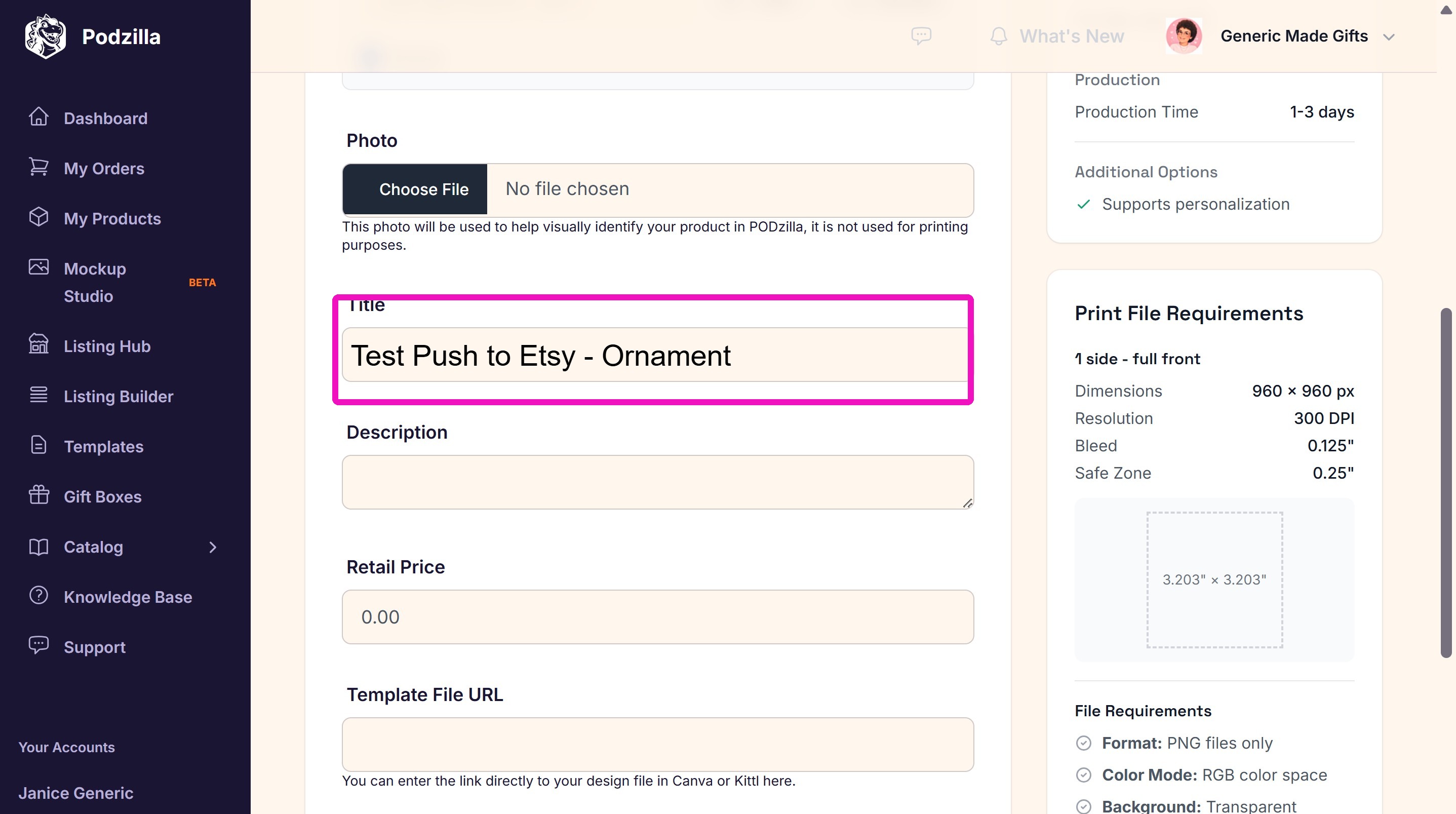Open Knowledge Base via the question mark icon
The image size is (1456, 814).
(x=38, y=595)
